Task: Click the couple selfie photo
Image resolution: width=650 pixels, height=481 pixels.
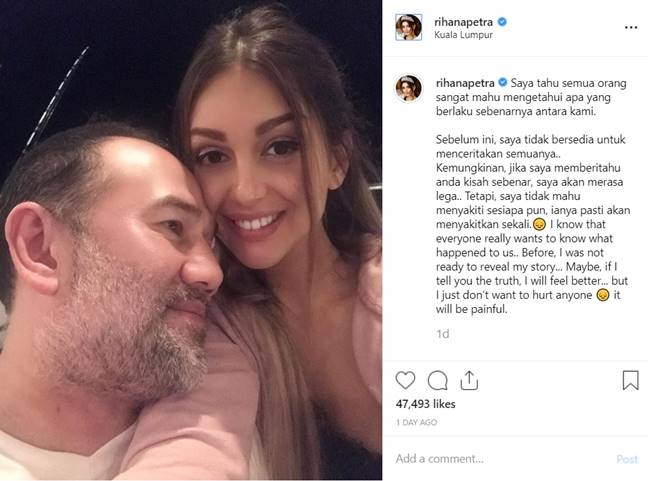Action: (190, 240)
